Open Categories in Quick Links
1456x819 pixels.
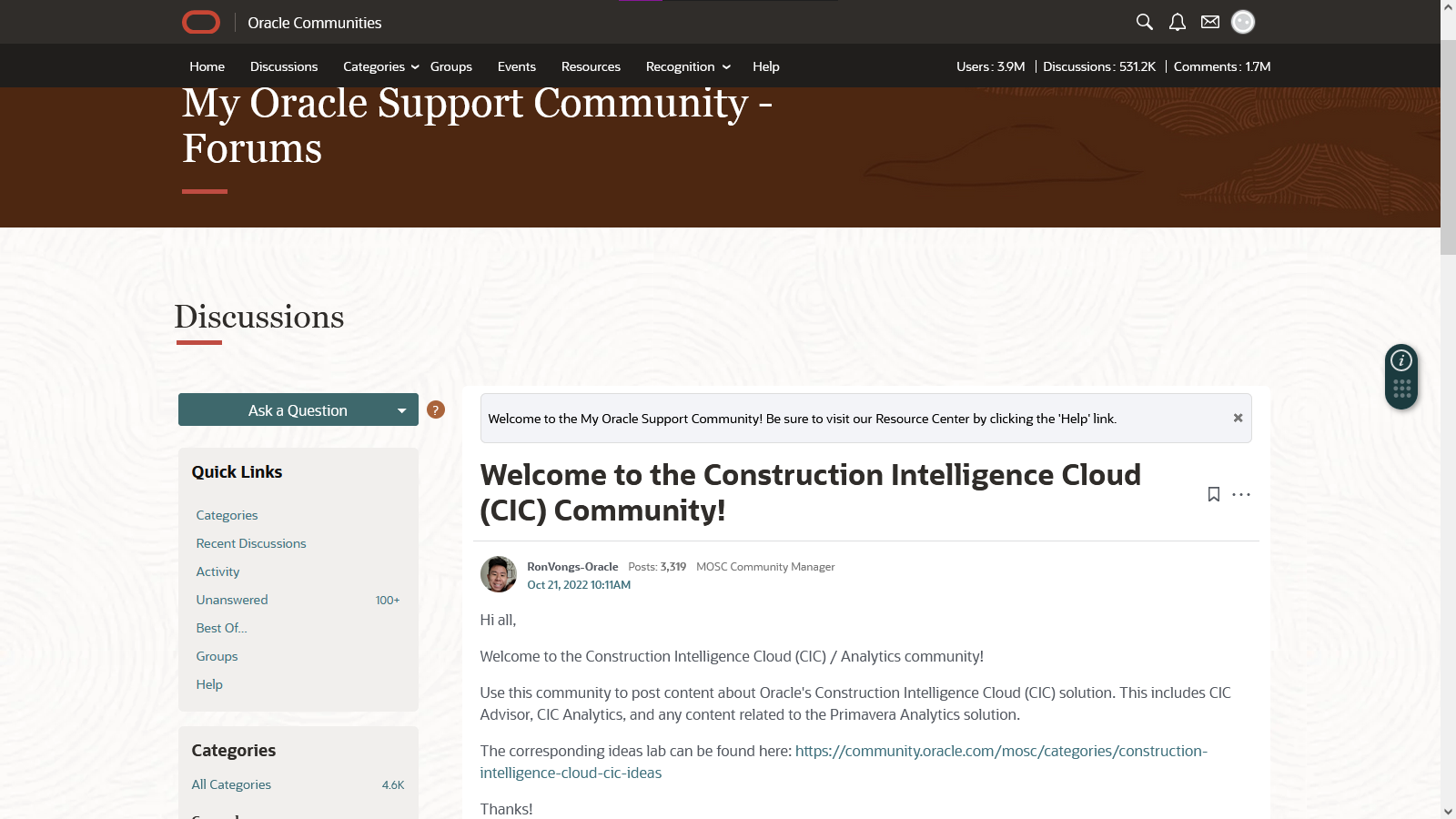click(227, 515)
